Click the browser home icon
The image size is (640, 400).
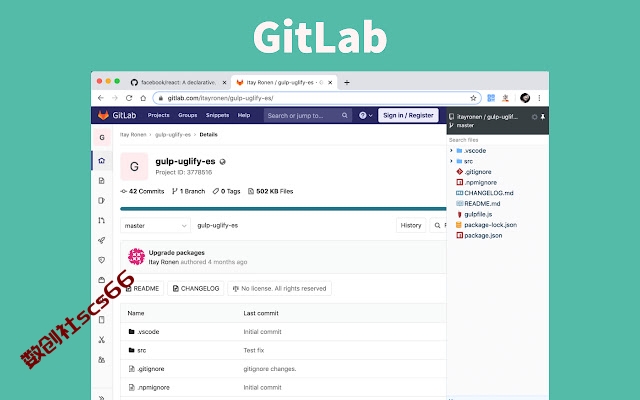tap(143, 98)
